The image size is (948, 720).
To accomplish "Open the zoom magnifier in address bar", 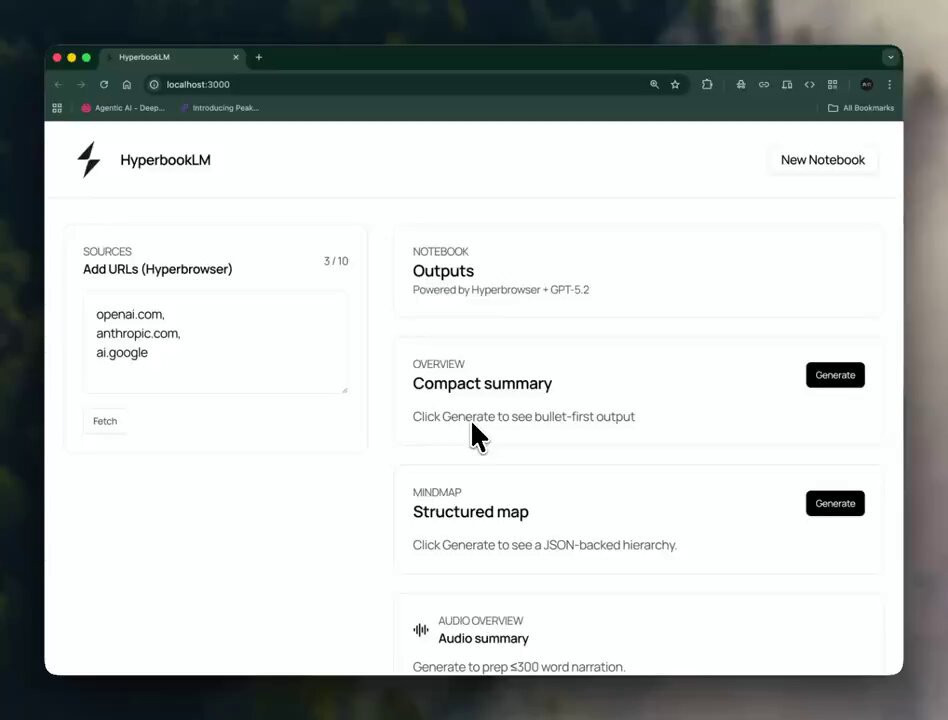I will (x=654, y=85).
